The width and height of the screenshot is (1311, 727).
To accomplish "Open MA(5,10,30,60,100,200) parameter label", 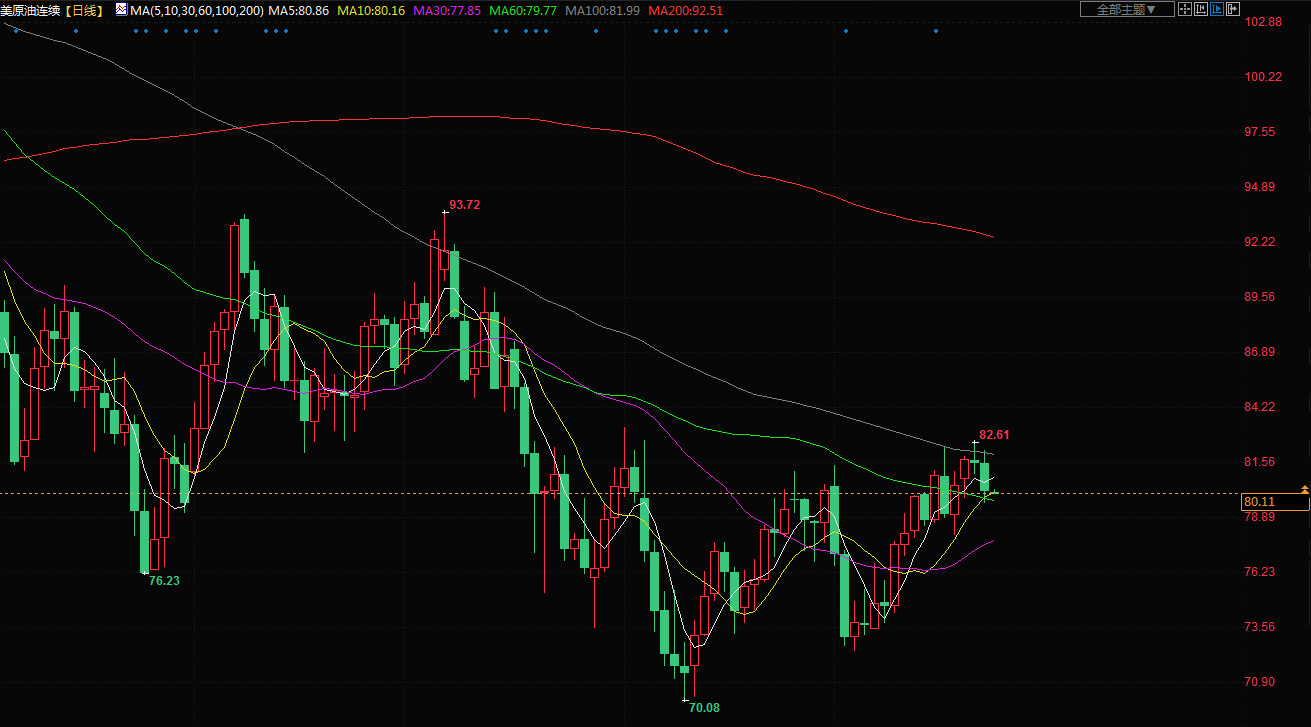I will (x=197, y=10).
